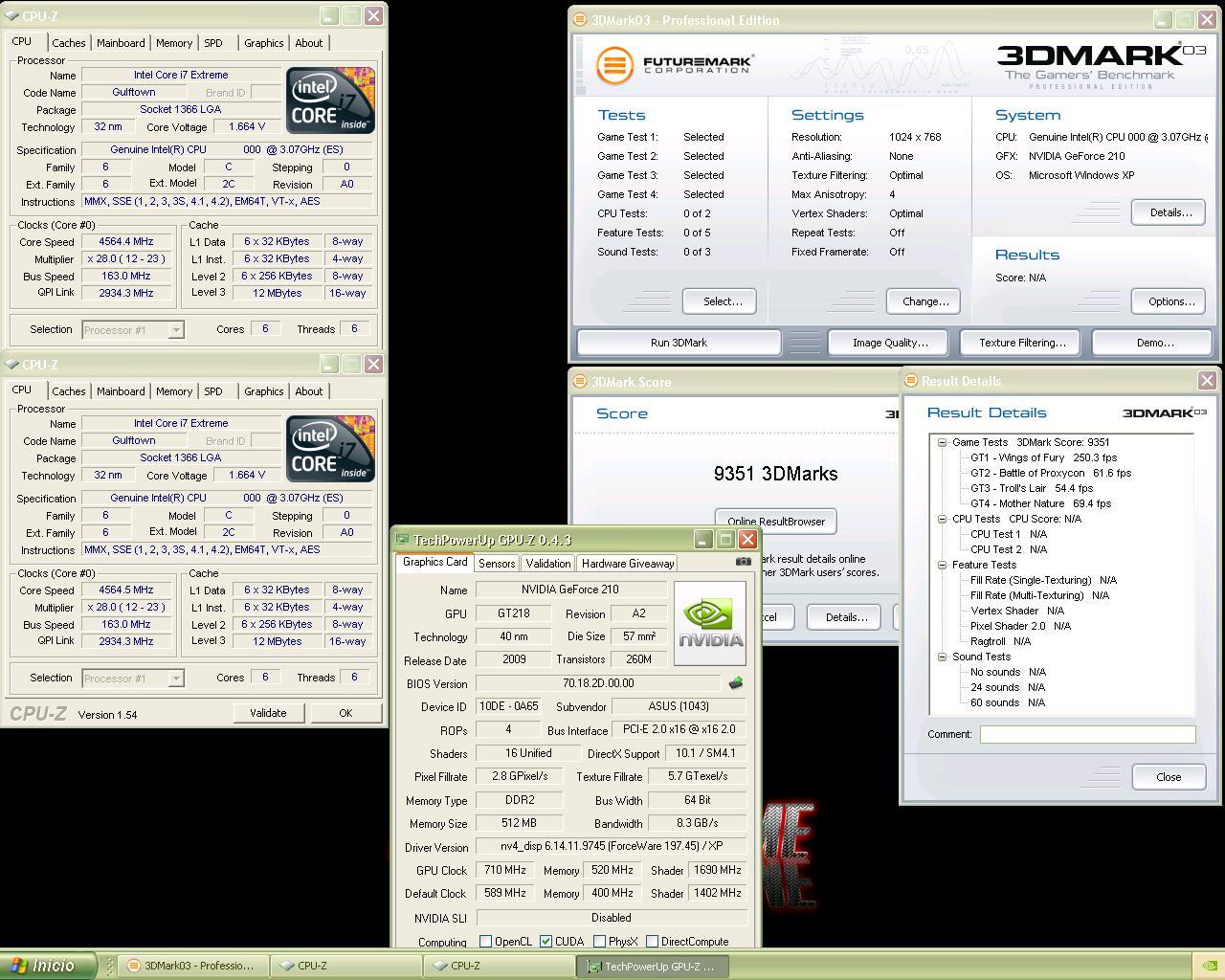1225x980 pixels.
Task: Click the Change... settings button
Action: coord(924,301)
